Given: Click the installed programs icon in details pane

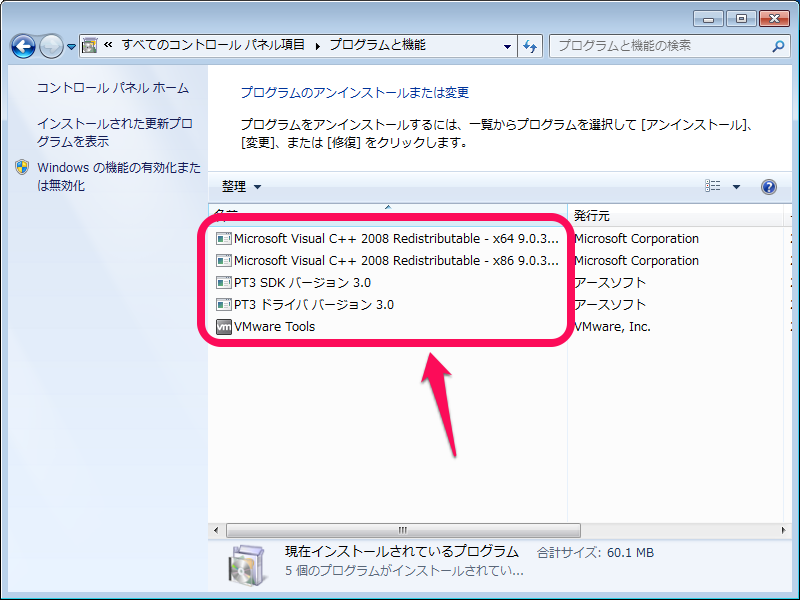Looking at the screenshot, I should [x=246, y=565].
